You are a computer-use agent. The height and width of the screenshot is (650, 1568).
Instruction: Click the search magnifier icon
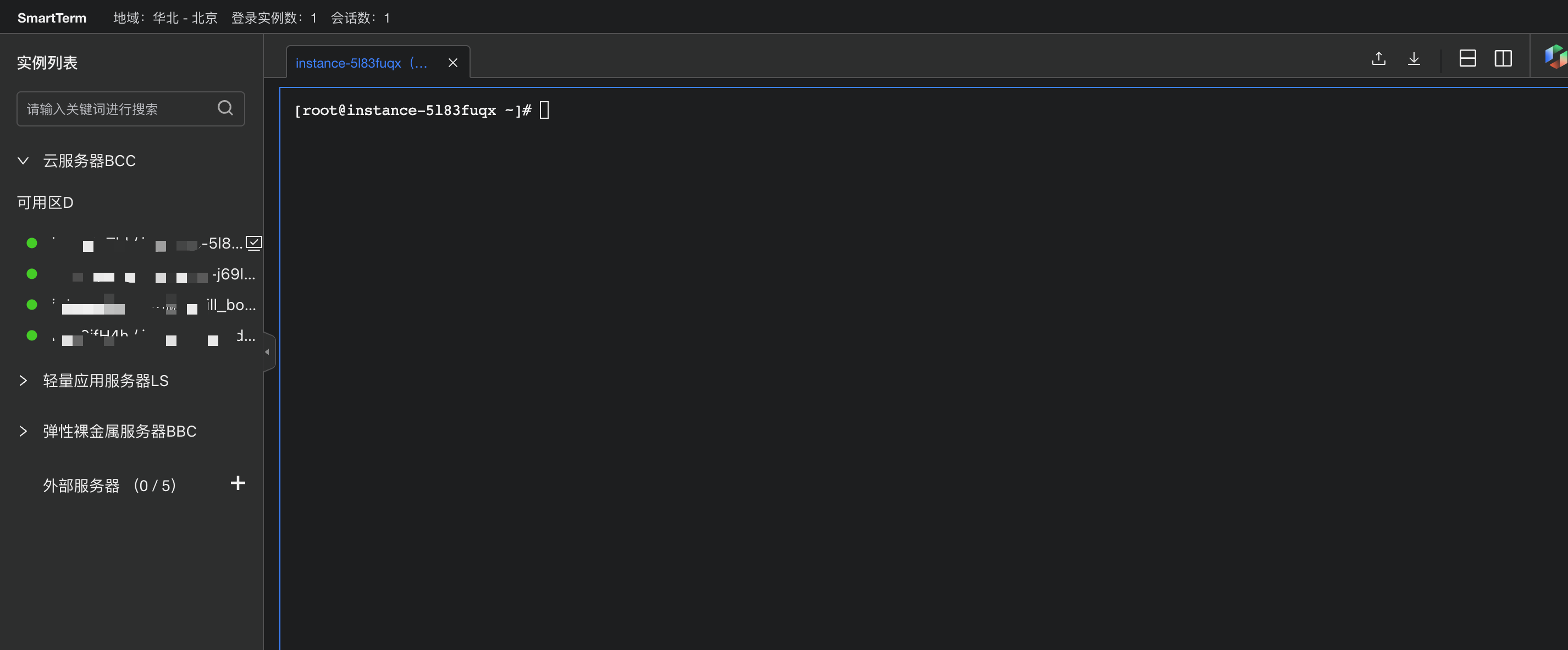[x=225, y=108]
